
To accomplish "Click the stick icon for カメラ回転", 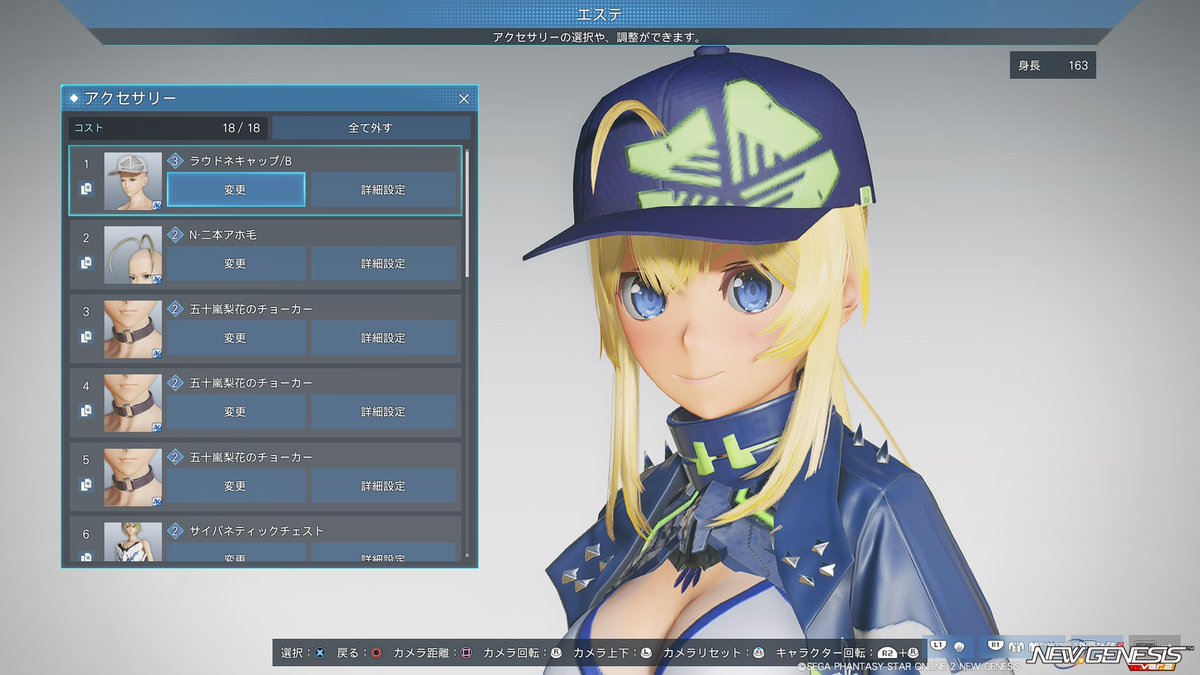I will pyautogui.click(x=556, y=653).
